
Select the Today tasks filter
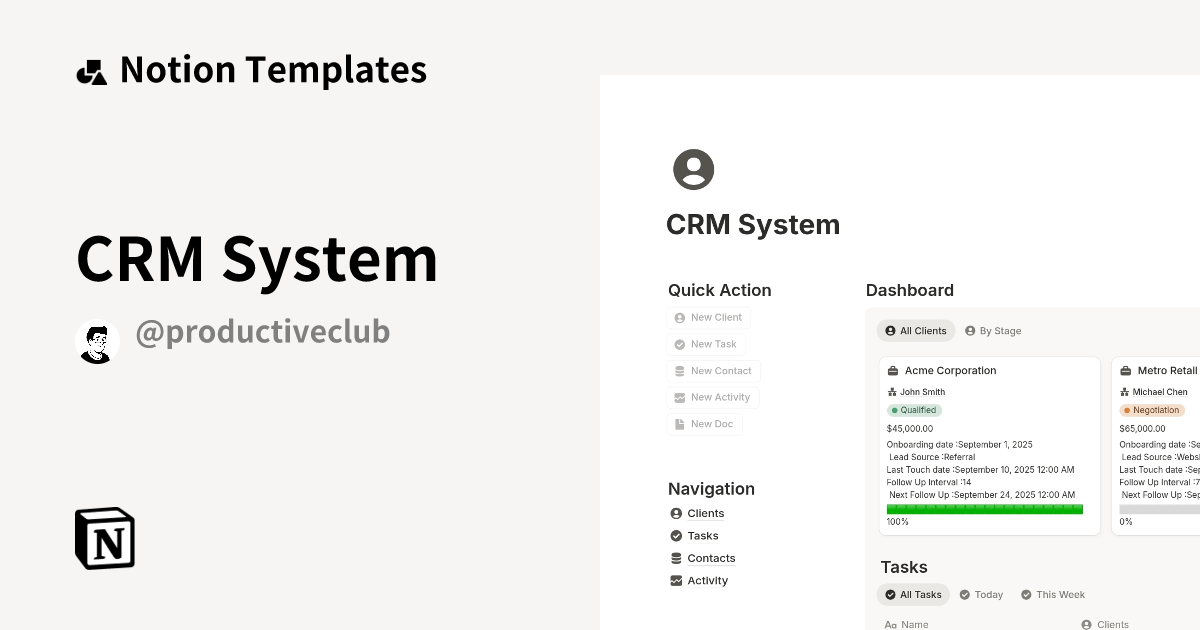981,594
